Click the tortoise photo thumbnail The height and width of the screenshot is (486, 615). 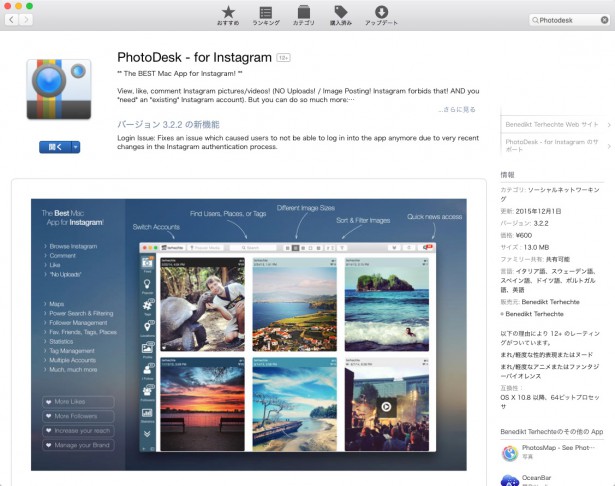coord(202,304)
